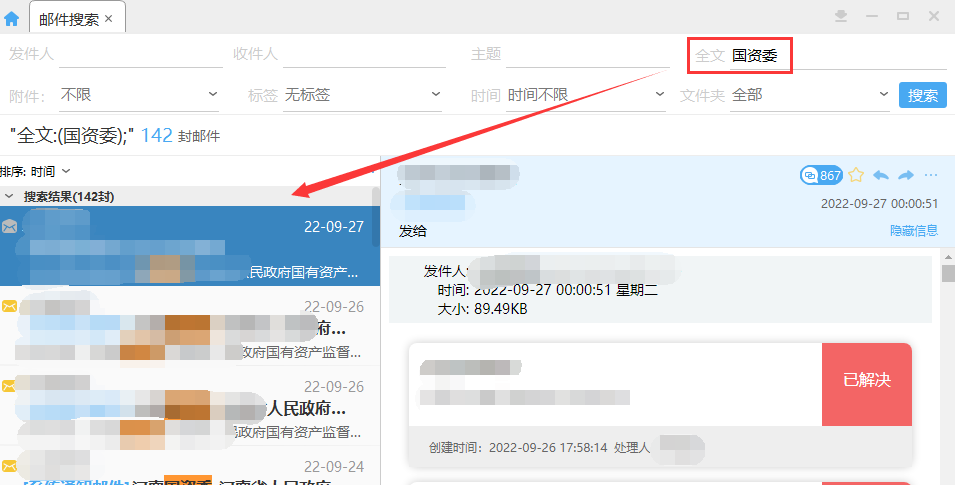Open the 867 conversation thread badge
This screenshot has width=955, height=485.
pyautogui.click(x=821, y=175)
